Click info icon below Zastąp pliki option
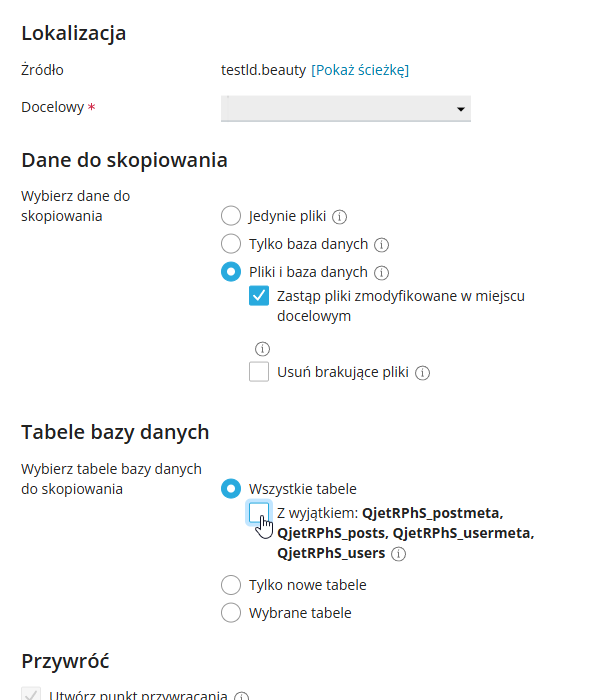 pyautogui.click(x=262, y=349)
